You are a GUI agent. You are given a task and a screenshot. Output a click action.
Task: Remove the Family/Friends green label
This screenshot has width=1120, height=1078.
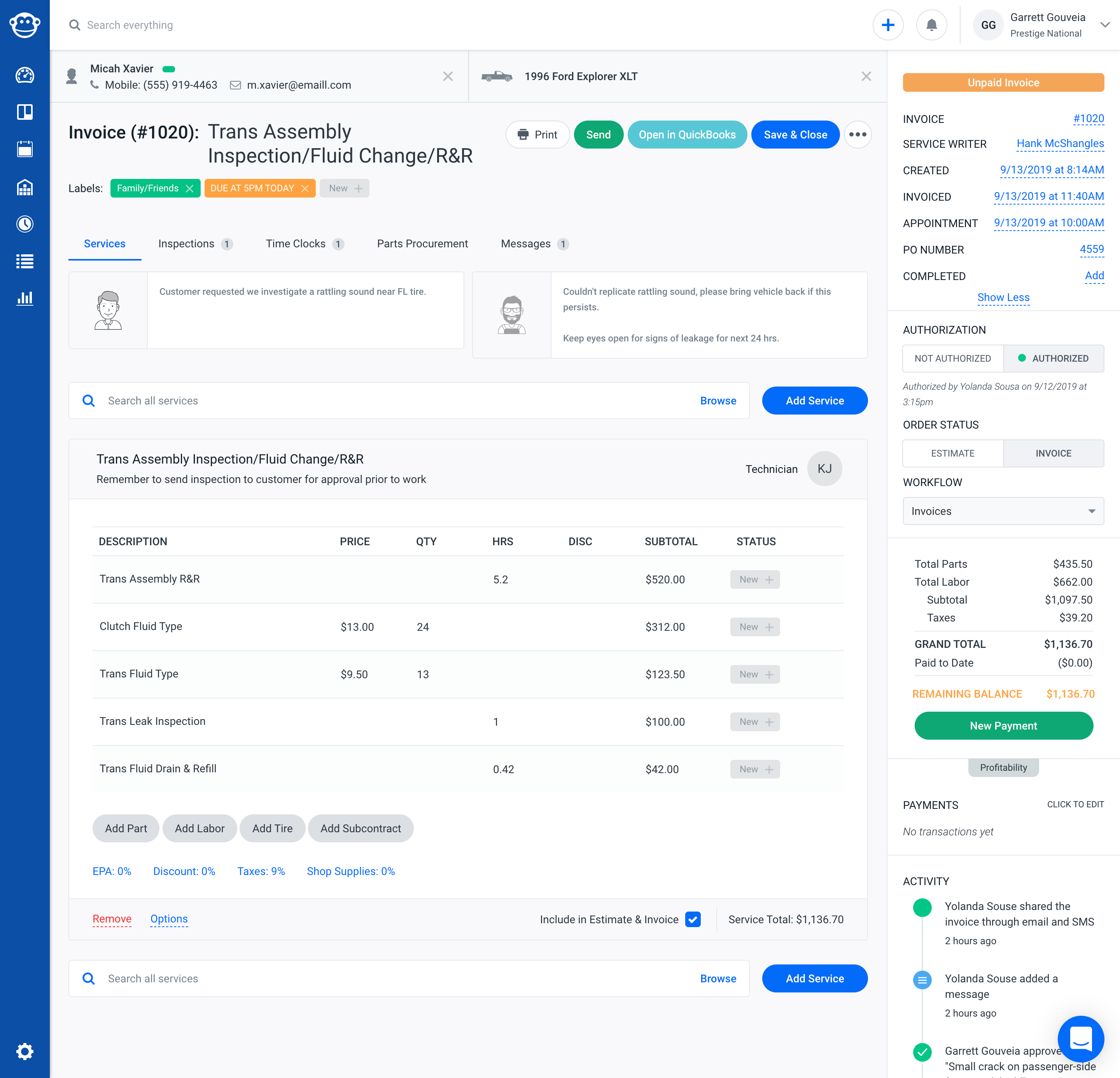(190, 189)
